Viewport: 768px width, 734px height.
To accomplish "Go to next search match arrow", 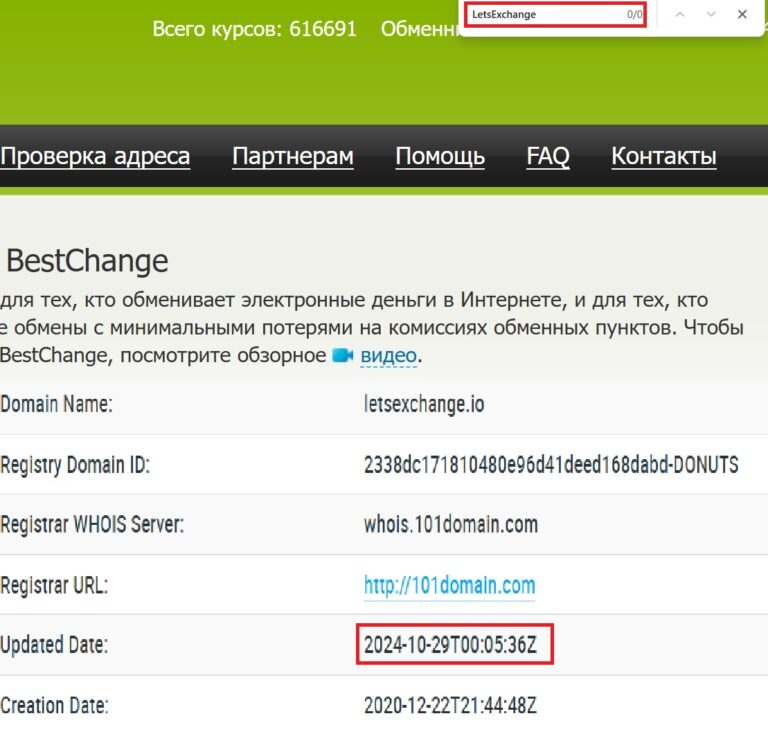I will pos(711,15).
